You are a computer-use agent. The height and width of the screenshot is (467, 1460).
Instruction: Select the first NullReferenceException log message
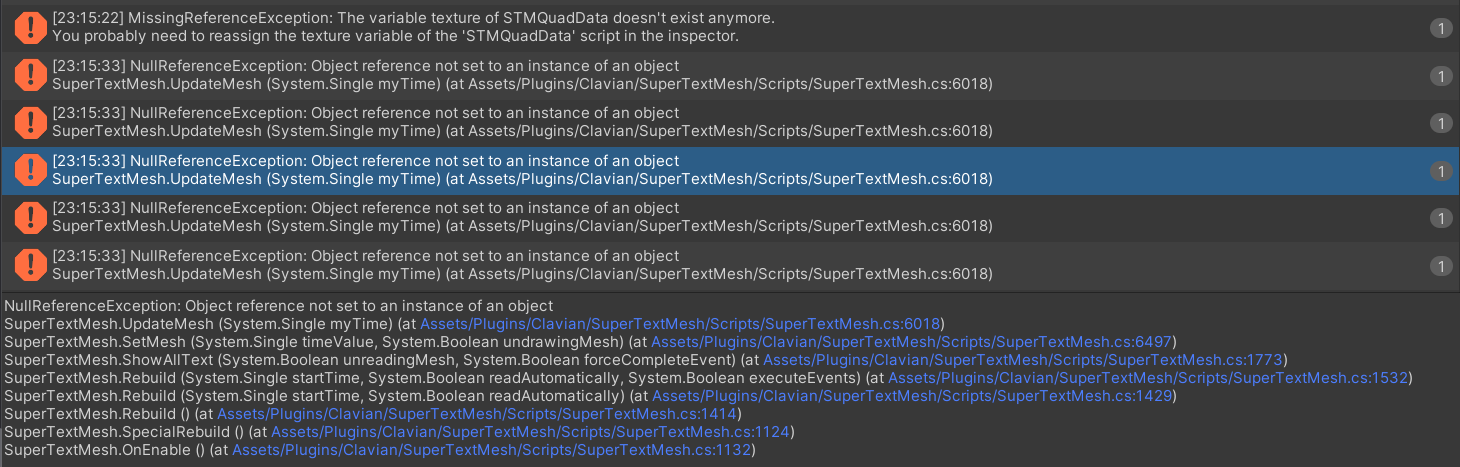tap(520, 75)
